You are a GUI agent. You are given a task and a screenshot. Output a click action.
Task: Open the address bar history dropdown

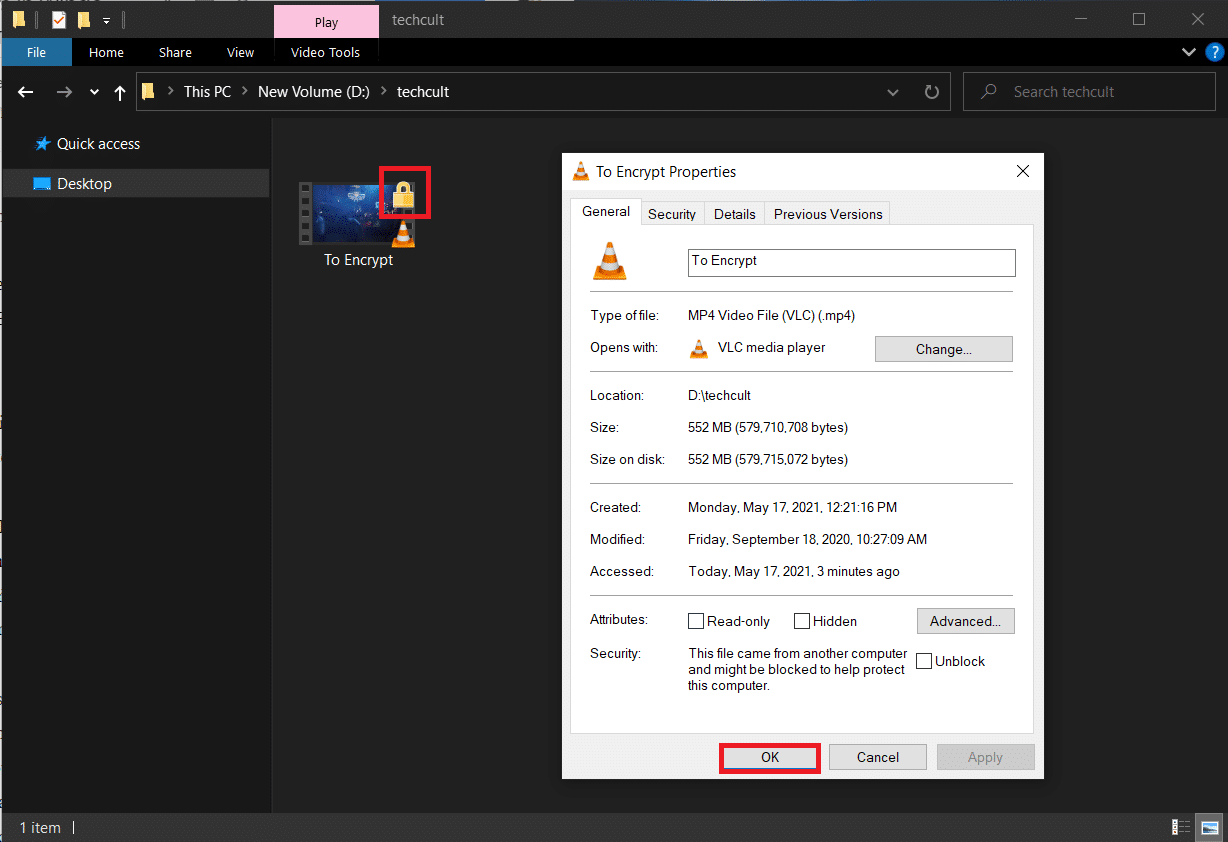click(893, 92)
